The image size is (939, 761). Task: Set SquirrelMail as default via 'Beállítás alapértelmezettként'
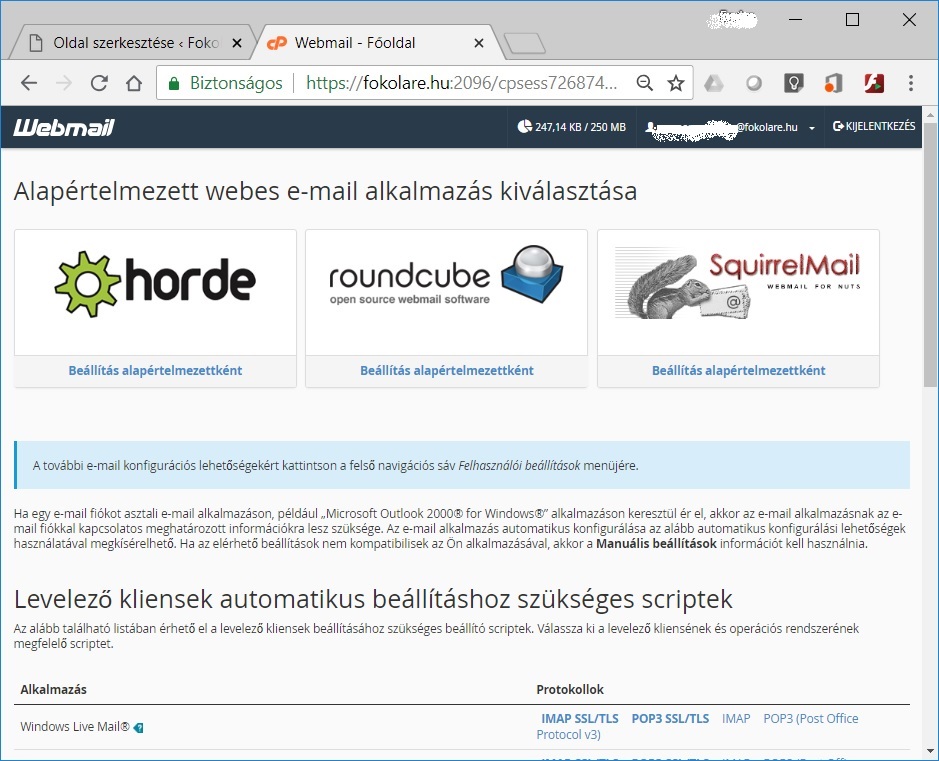coord(738,371)
